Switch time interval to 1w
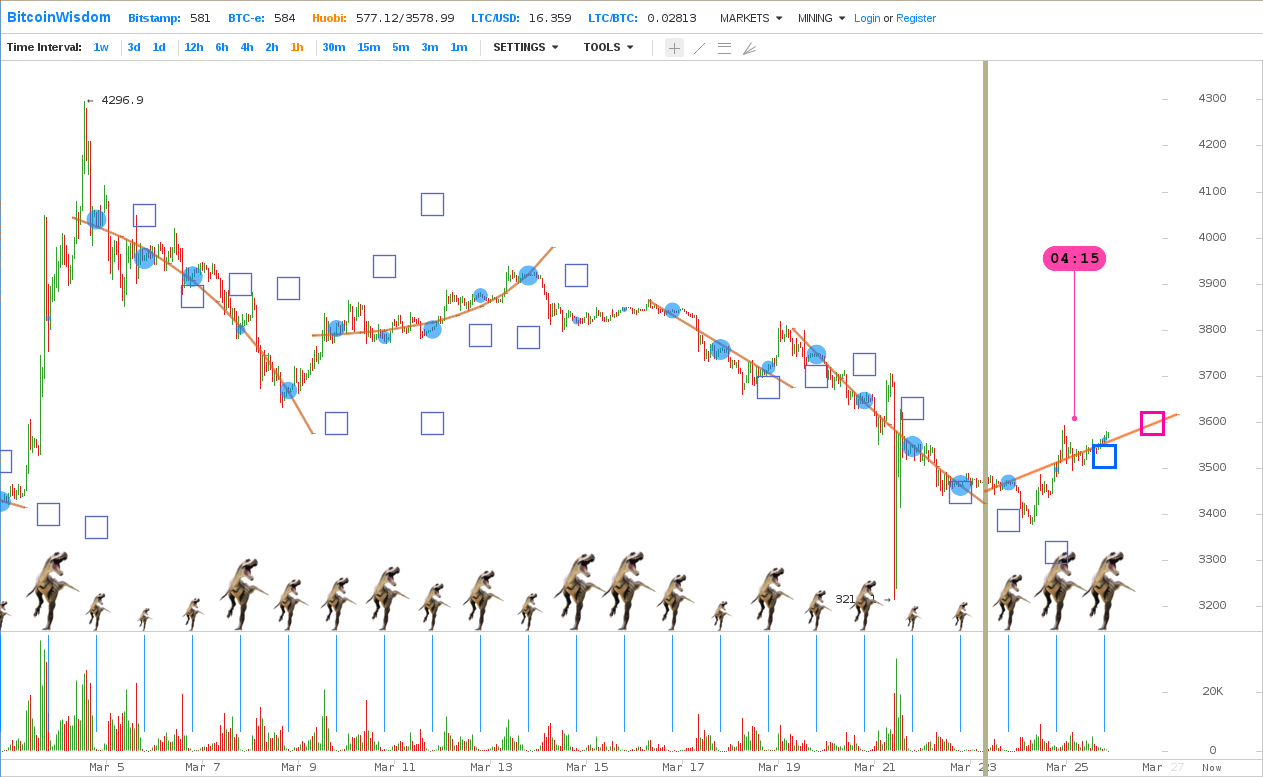The image size is (1263, 777). click(x=101, y=47)
